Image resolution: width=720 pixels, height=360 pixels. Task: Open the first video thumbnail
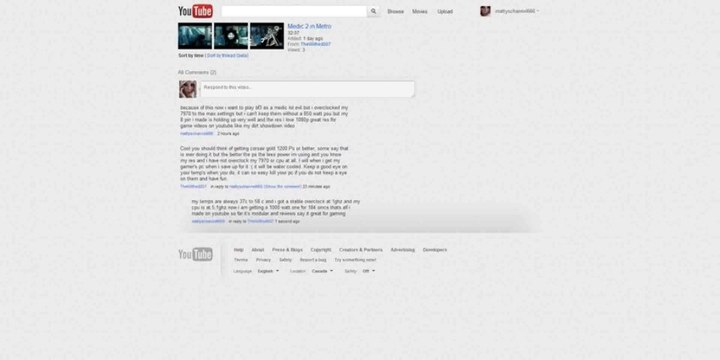pyautogui.click(x=195, y=36)
